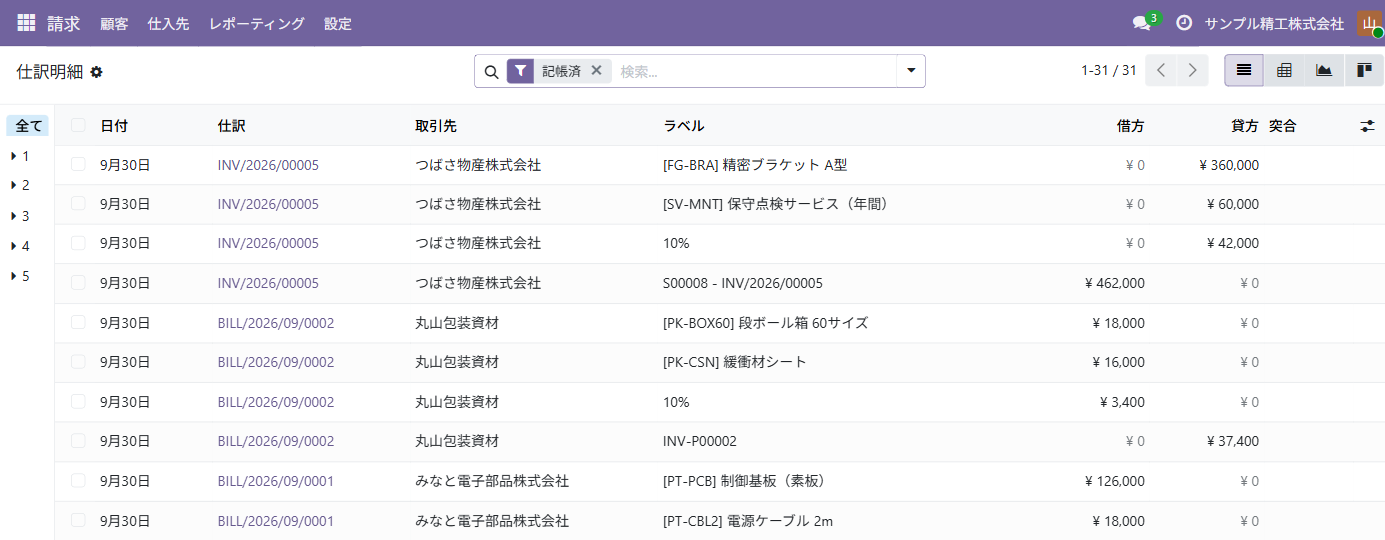Open the apps grid menu icon
This screenshot has width=1385, height=540.
click(26, 22)
